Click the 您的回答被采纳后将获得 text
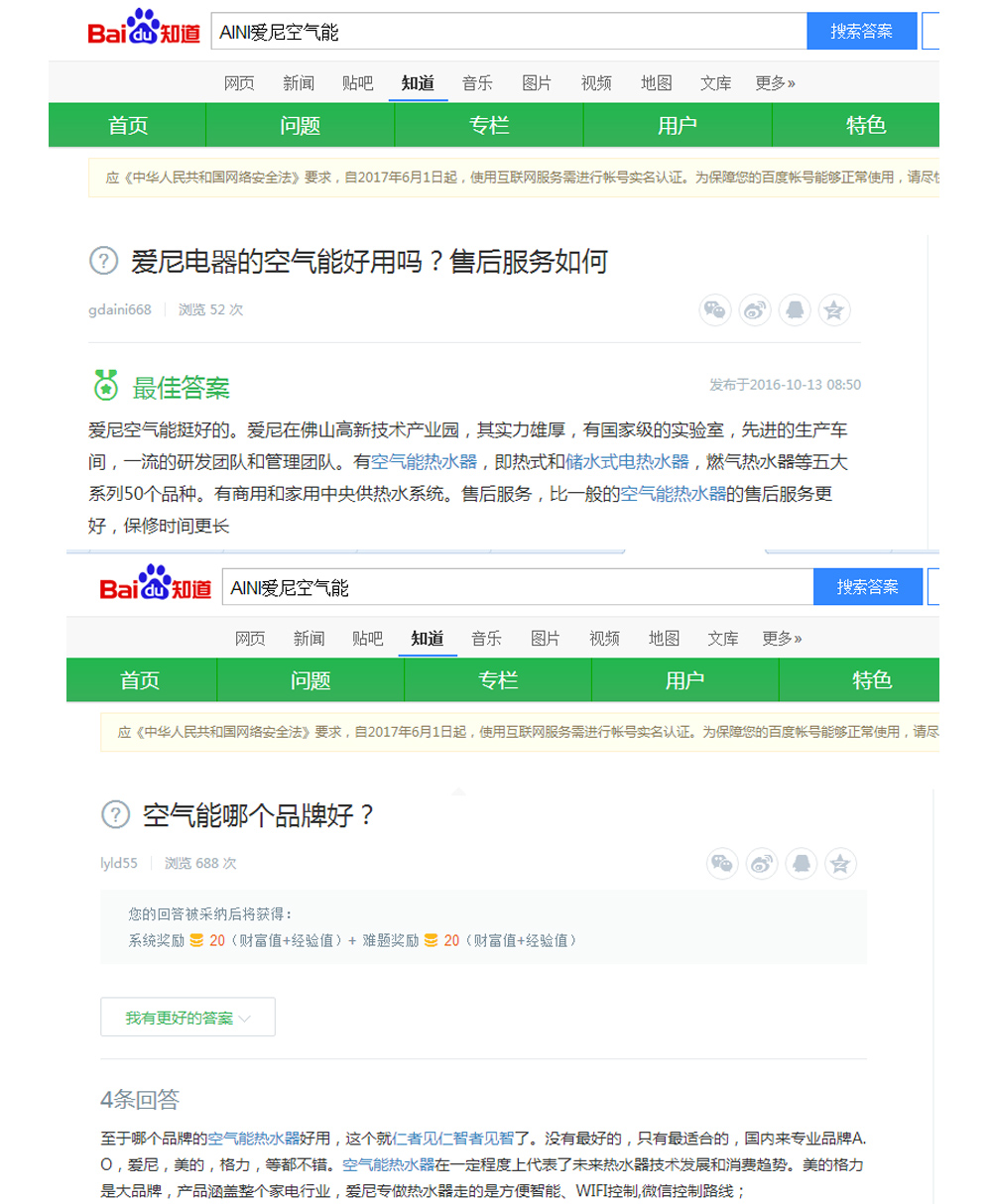 [x=210, y=912]
